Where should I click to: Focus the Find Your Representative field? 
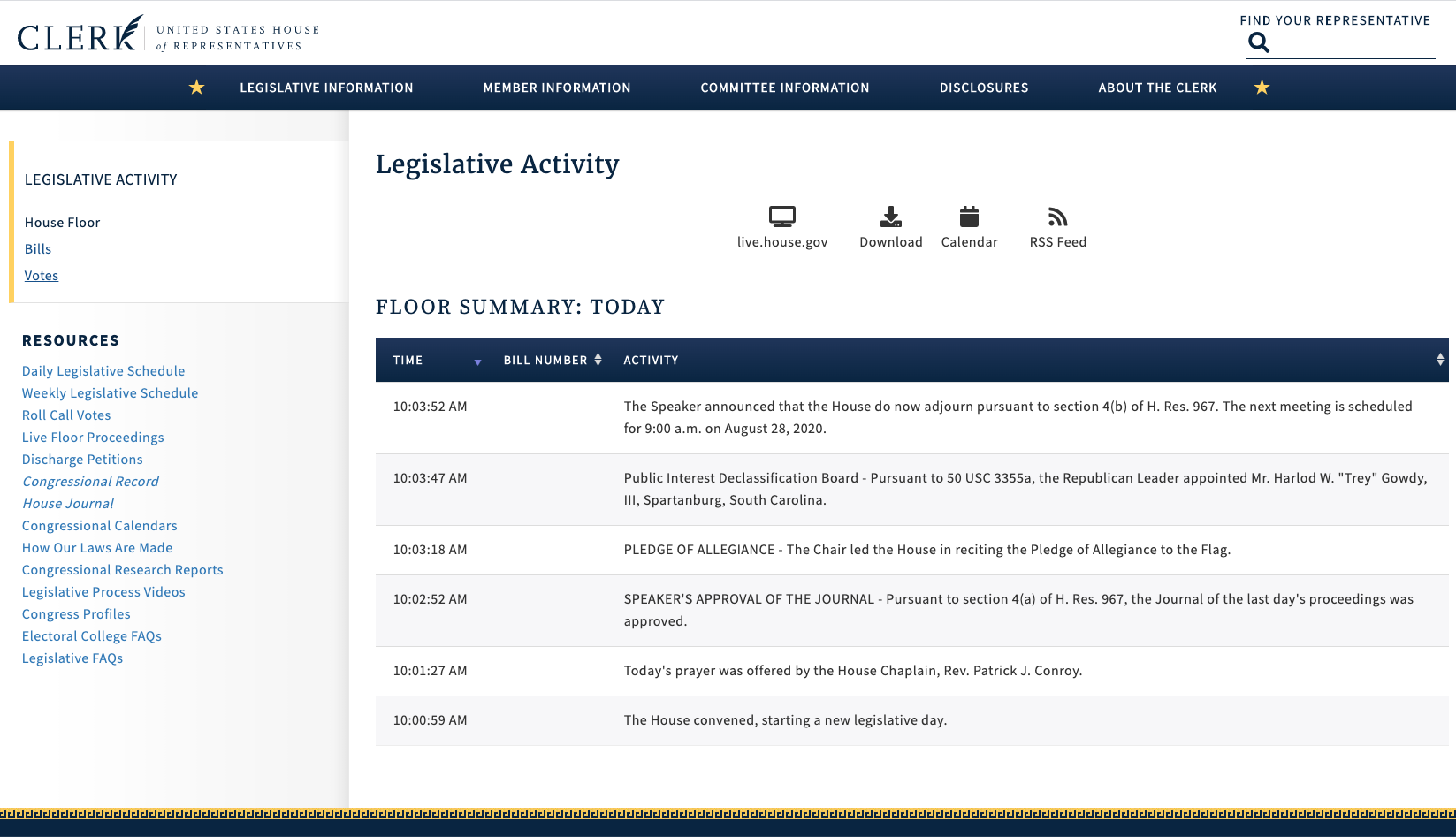click(1353, 43)
